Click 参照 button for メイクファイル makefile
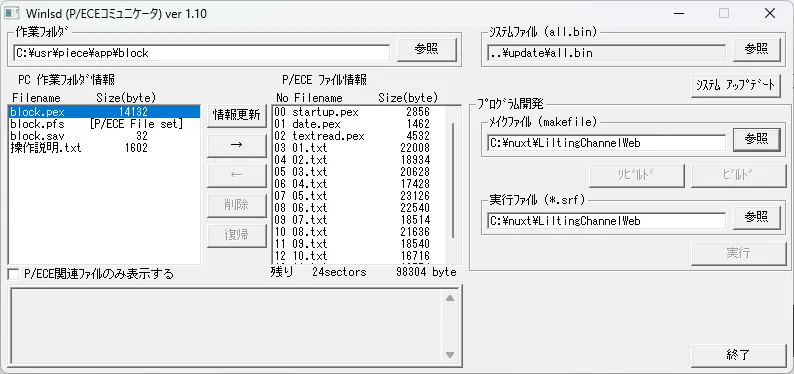The image size is (794, 374). coord(757,139)
